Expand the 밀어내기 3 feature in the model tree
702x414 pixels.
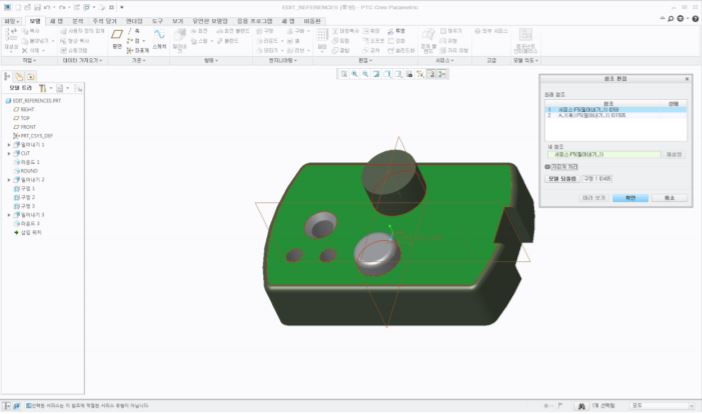[x=9, y=215]
